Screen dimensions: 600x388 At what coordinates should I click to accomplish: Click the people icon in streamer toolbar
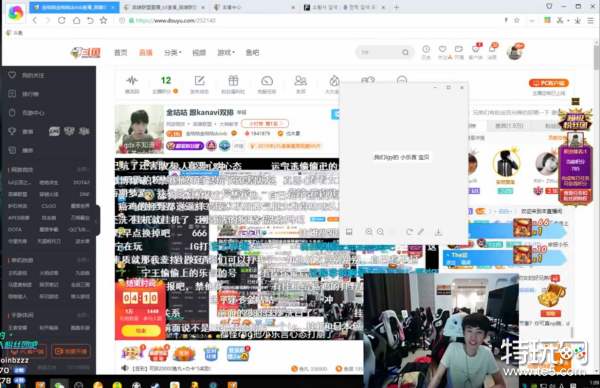pyautogui.click(x=300, y=80)
